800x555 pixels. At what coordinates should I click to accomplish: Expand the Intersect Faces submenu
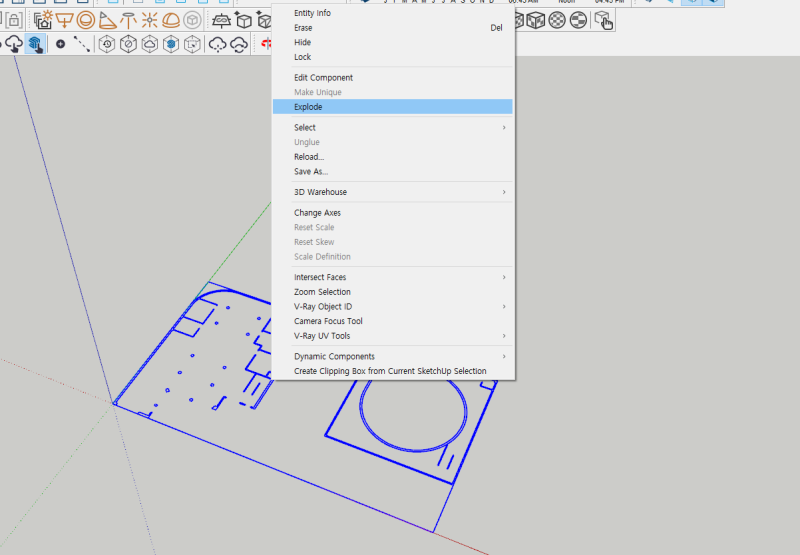point(392,277)
